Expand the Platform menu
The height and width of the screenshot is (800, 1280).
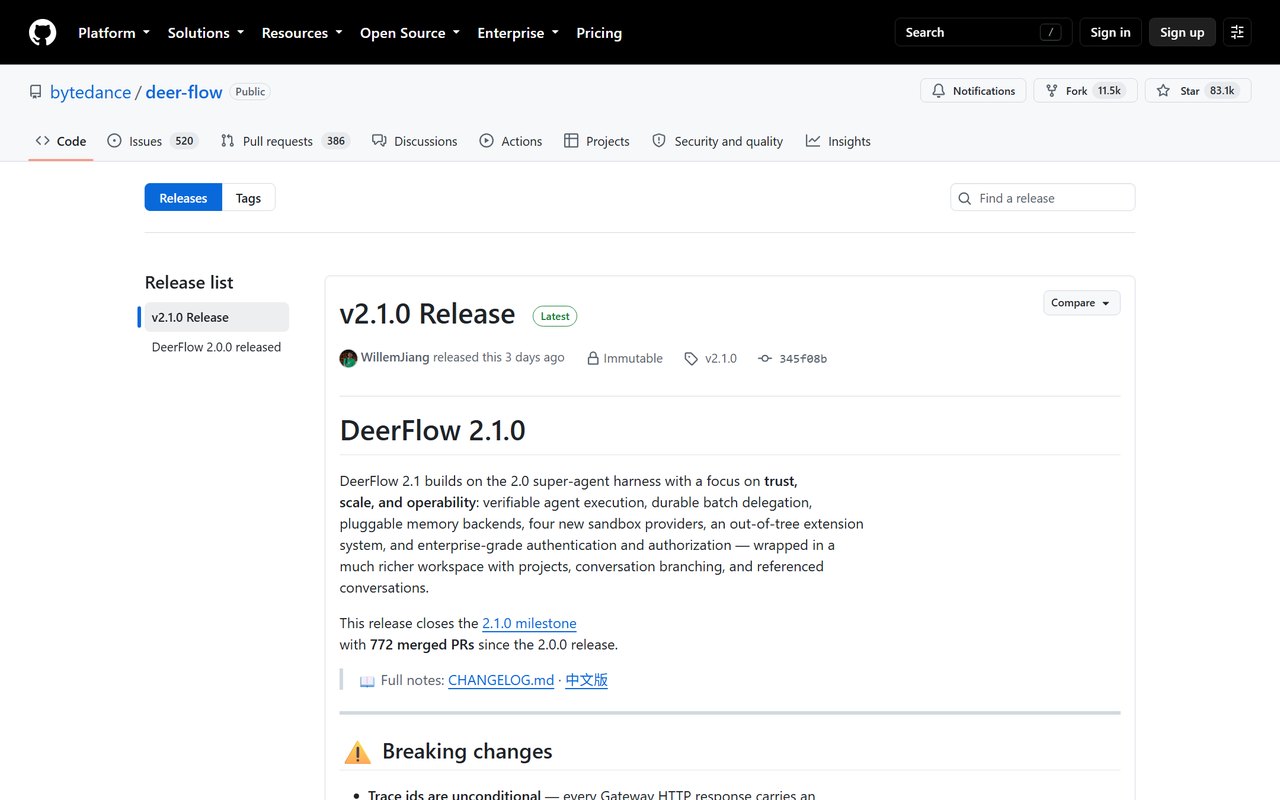[x=114, y=32]
